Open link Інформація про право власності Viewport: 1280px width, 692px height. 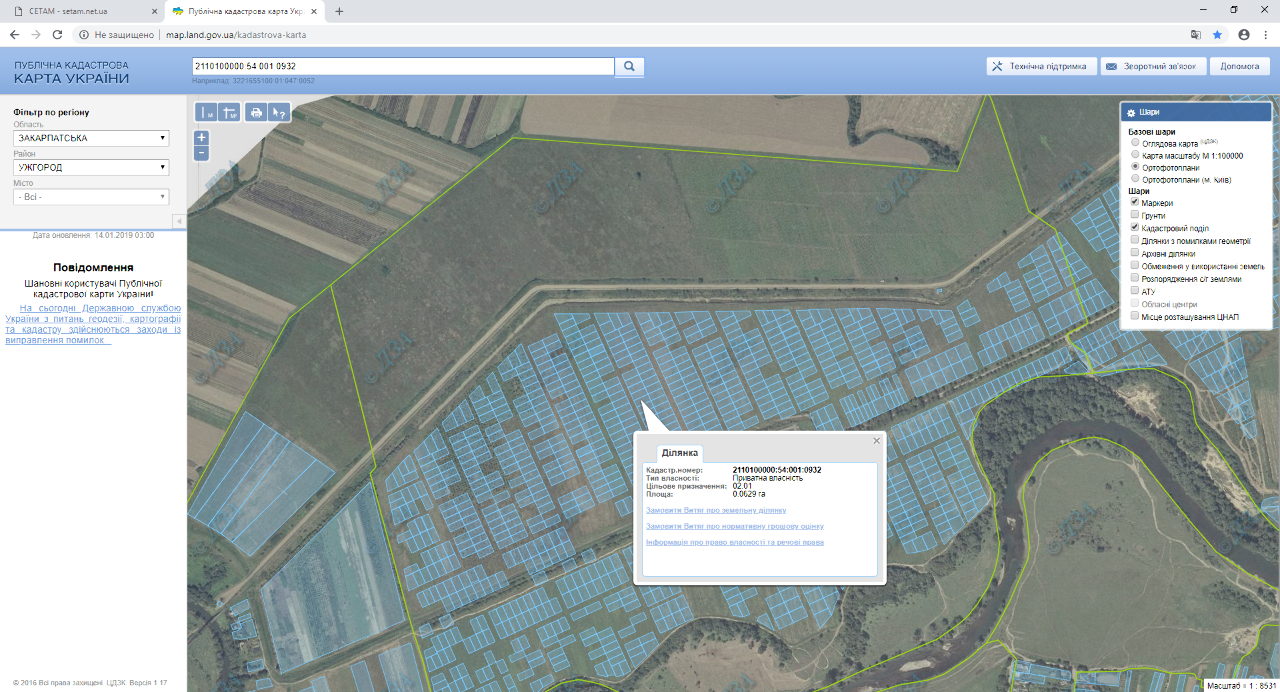click(x=735, y=542)
